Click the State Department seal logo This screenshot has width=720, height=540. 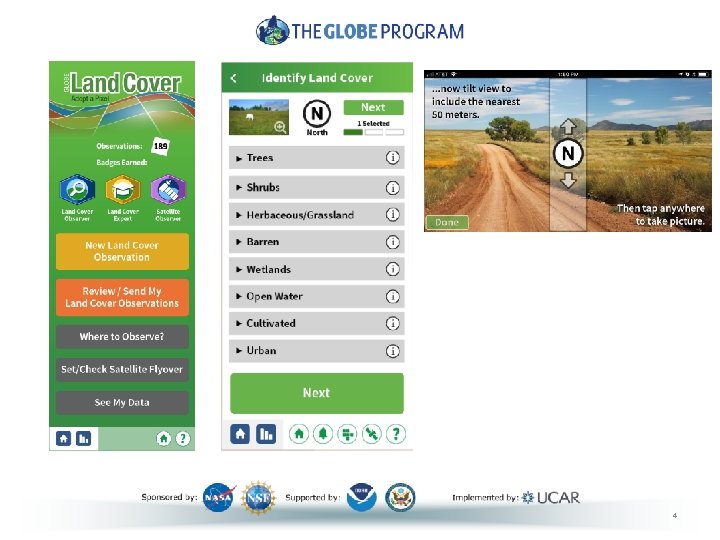coord(400,497)
